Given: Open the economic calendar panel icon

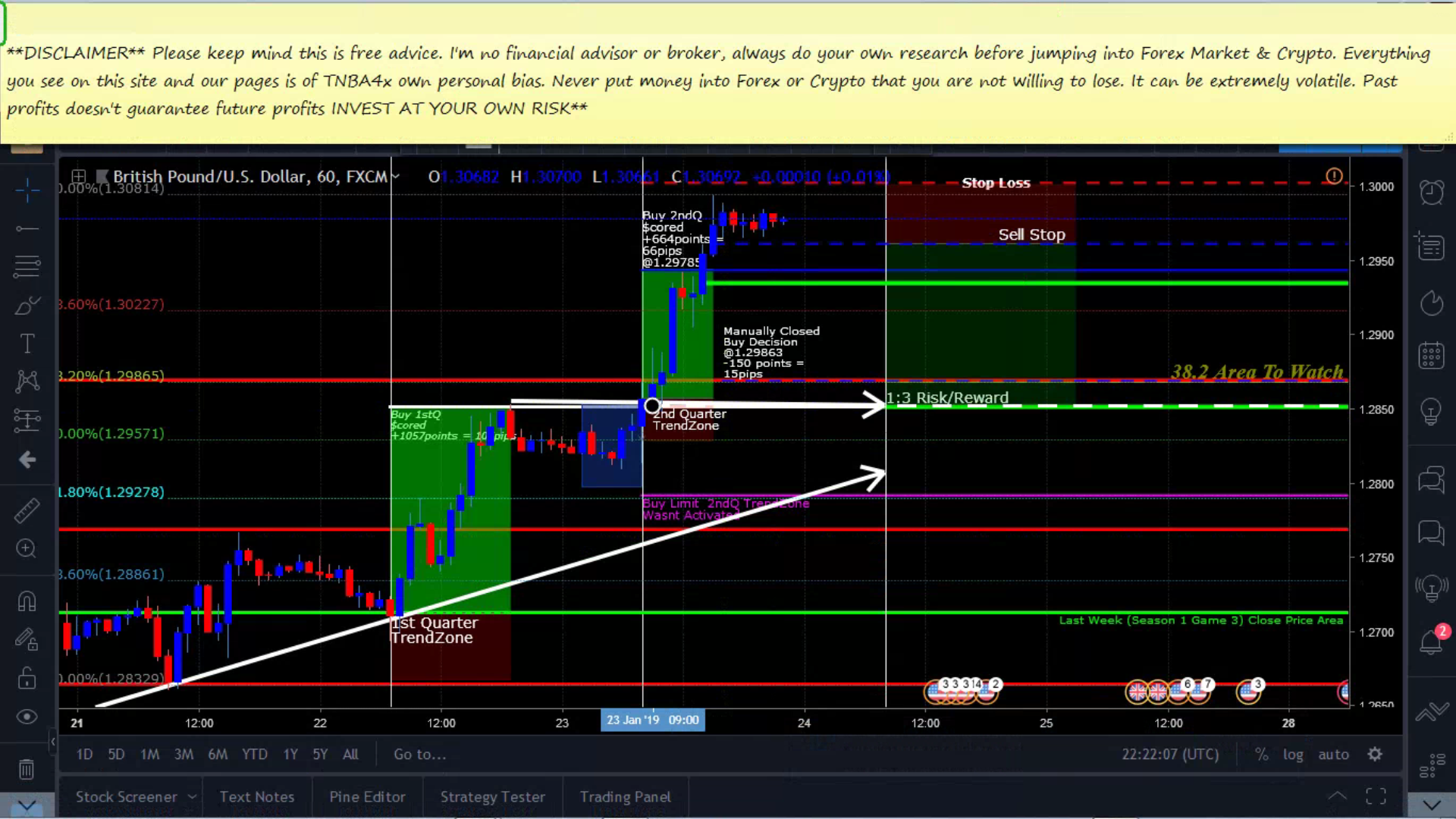Looking at the screenshot, I should pos(1431,355).
